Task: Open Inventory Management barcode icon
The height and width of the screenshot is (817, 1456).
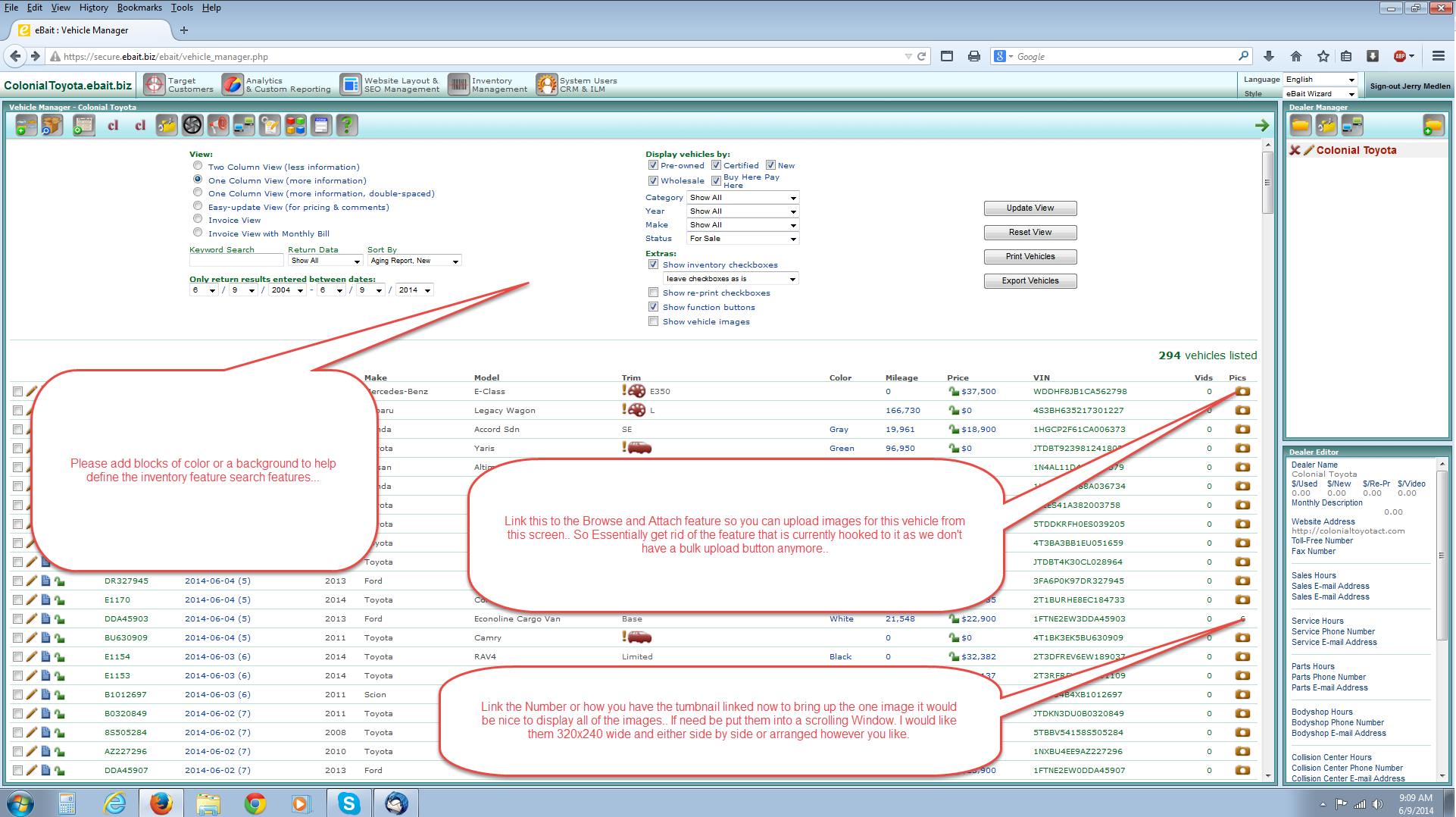Action: tap(458, 85)
